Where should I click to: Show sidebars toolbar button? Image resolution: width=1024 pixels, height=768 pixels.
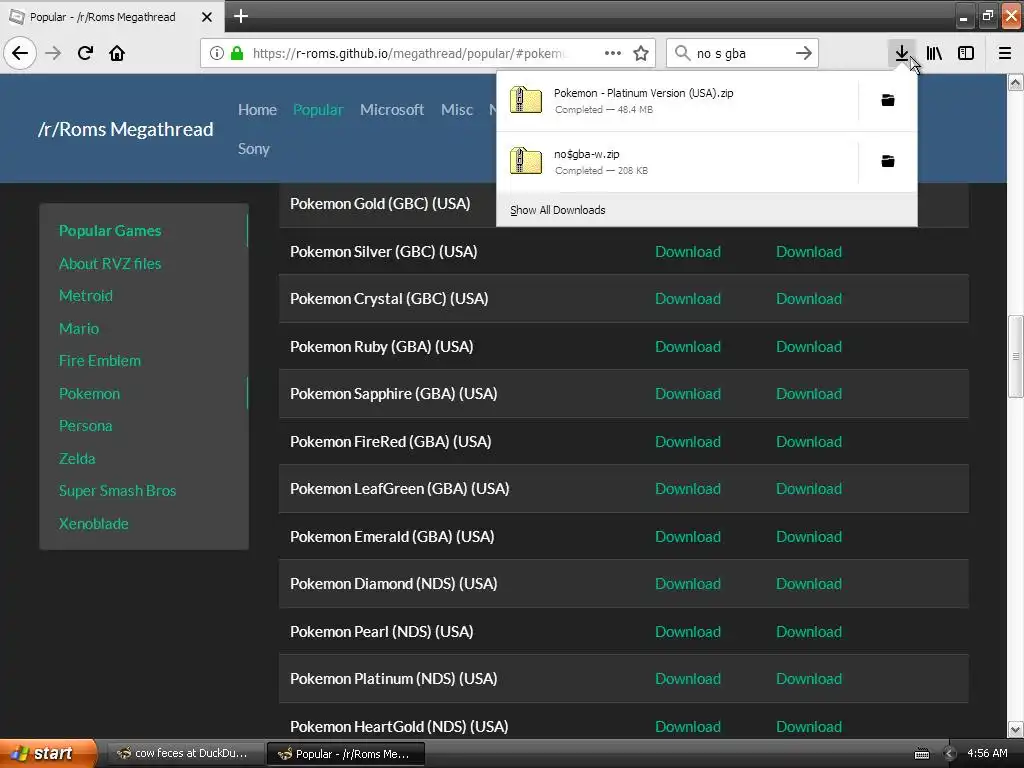pos(966,53)
